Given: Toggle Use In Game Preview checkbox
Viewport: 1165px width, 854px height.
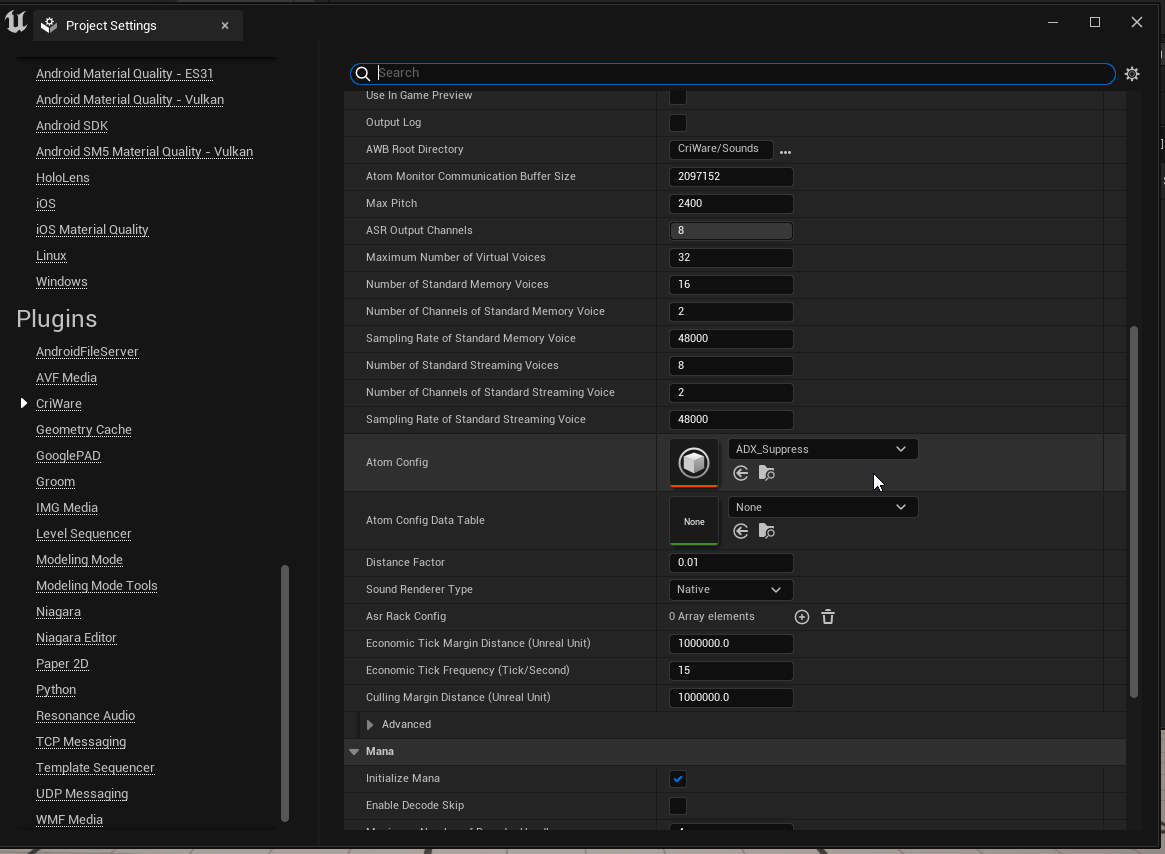Looking at the screenshot, I should (x=678, y=96).
